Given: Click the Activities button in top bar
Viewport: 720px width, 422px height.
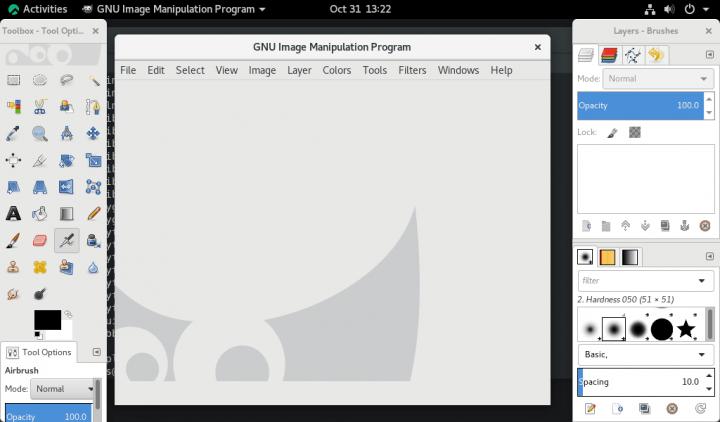Looking at the screenshot, I should (37, 9).
